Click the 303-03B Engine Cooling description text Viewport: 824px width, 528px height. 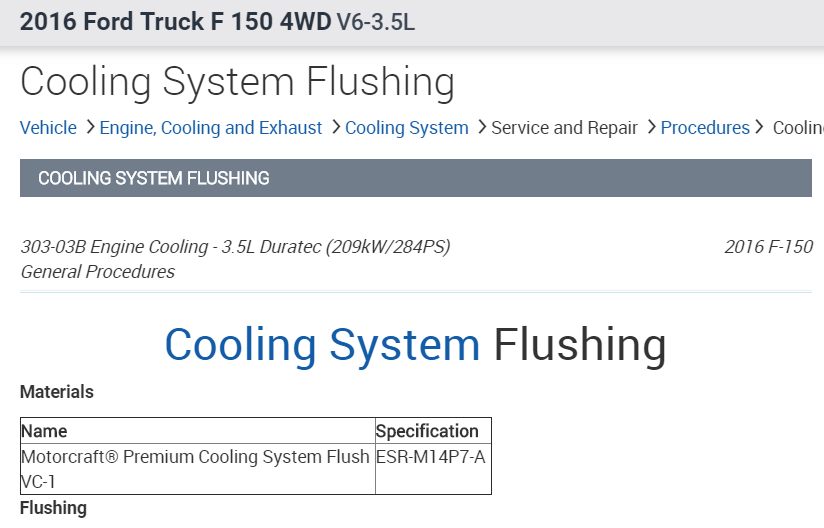(235, 247)
